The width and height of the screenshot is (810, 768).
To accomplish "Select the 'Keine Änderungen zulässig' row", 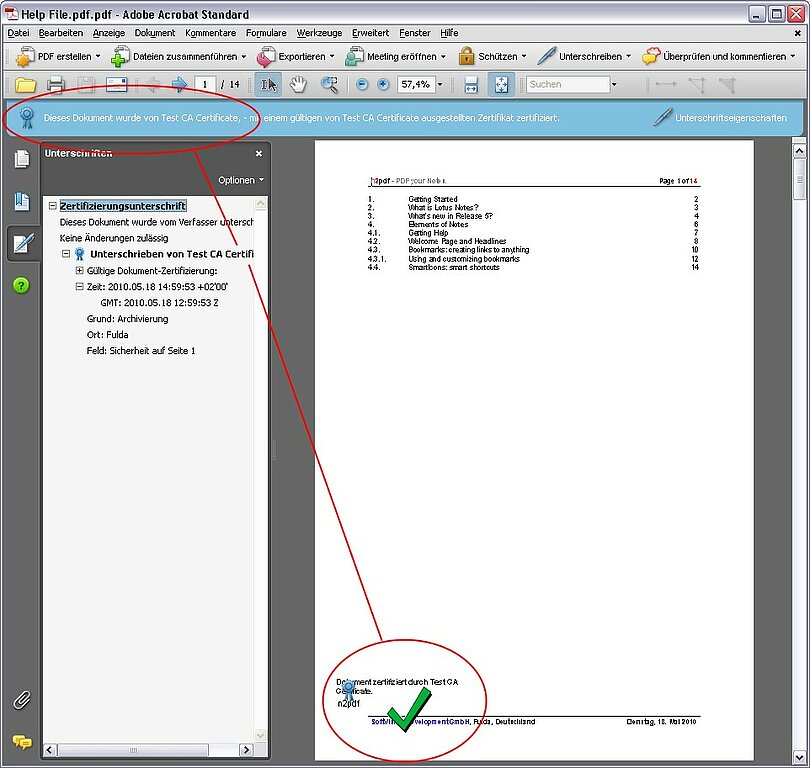I will coord(114,238).
